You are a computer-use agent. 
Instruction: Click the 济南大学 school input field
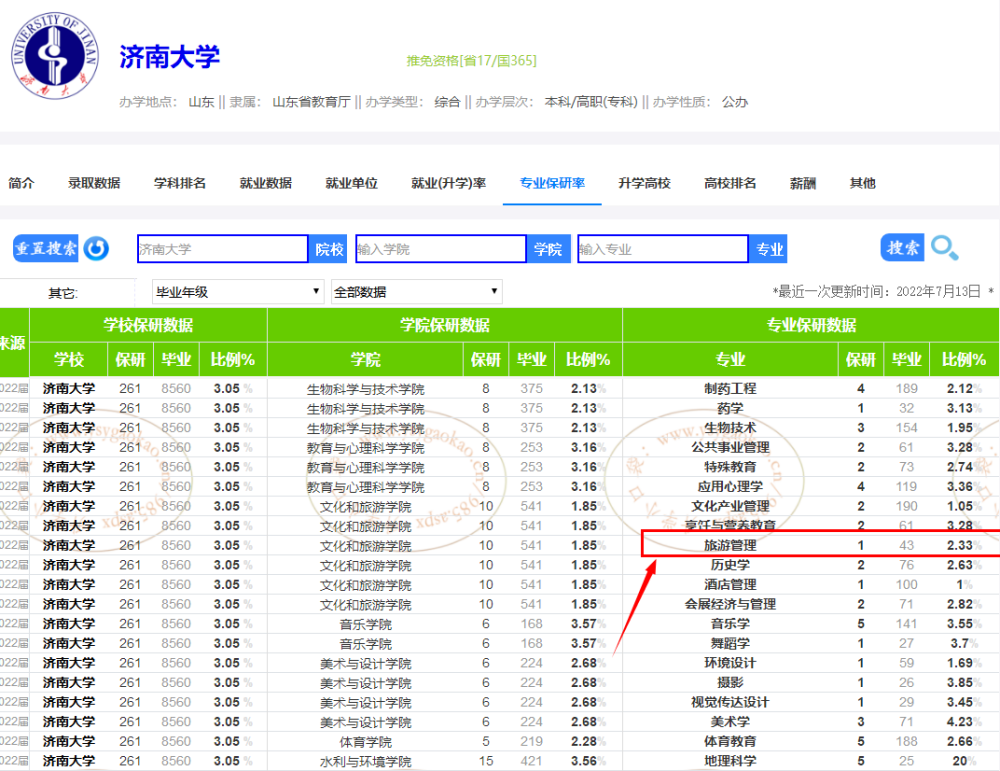click(x=223, y=249)
